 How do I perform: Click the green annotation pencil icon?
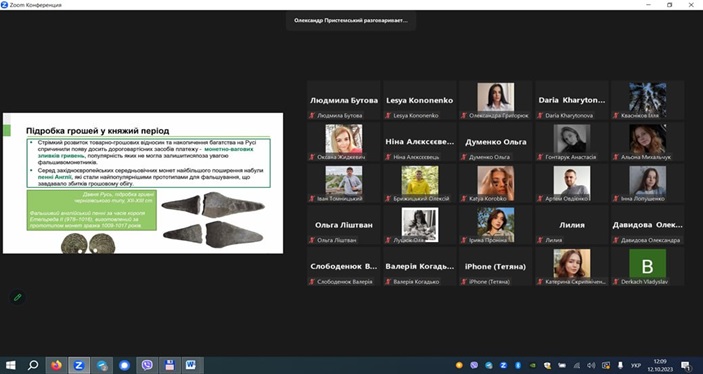click(x=17, y=297)
